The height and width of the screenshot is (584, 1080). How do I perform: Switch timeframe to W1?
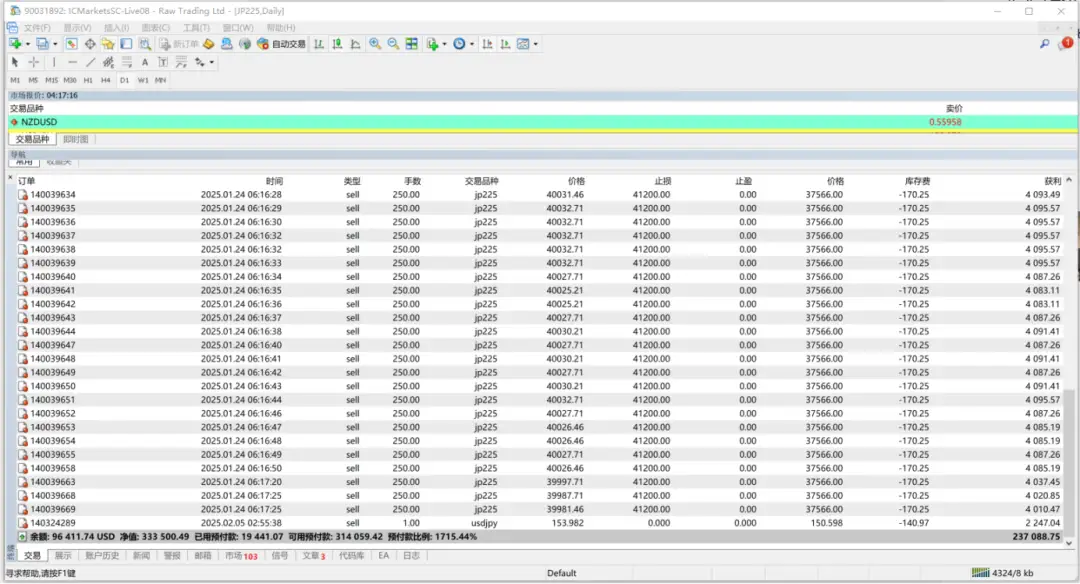(x=143, y=80)
